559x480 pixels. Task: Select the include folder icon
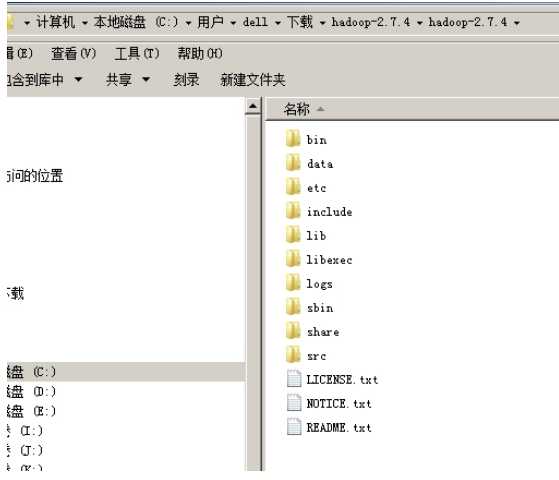coord(293,211)
